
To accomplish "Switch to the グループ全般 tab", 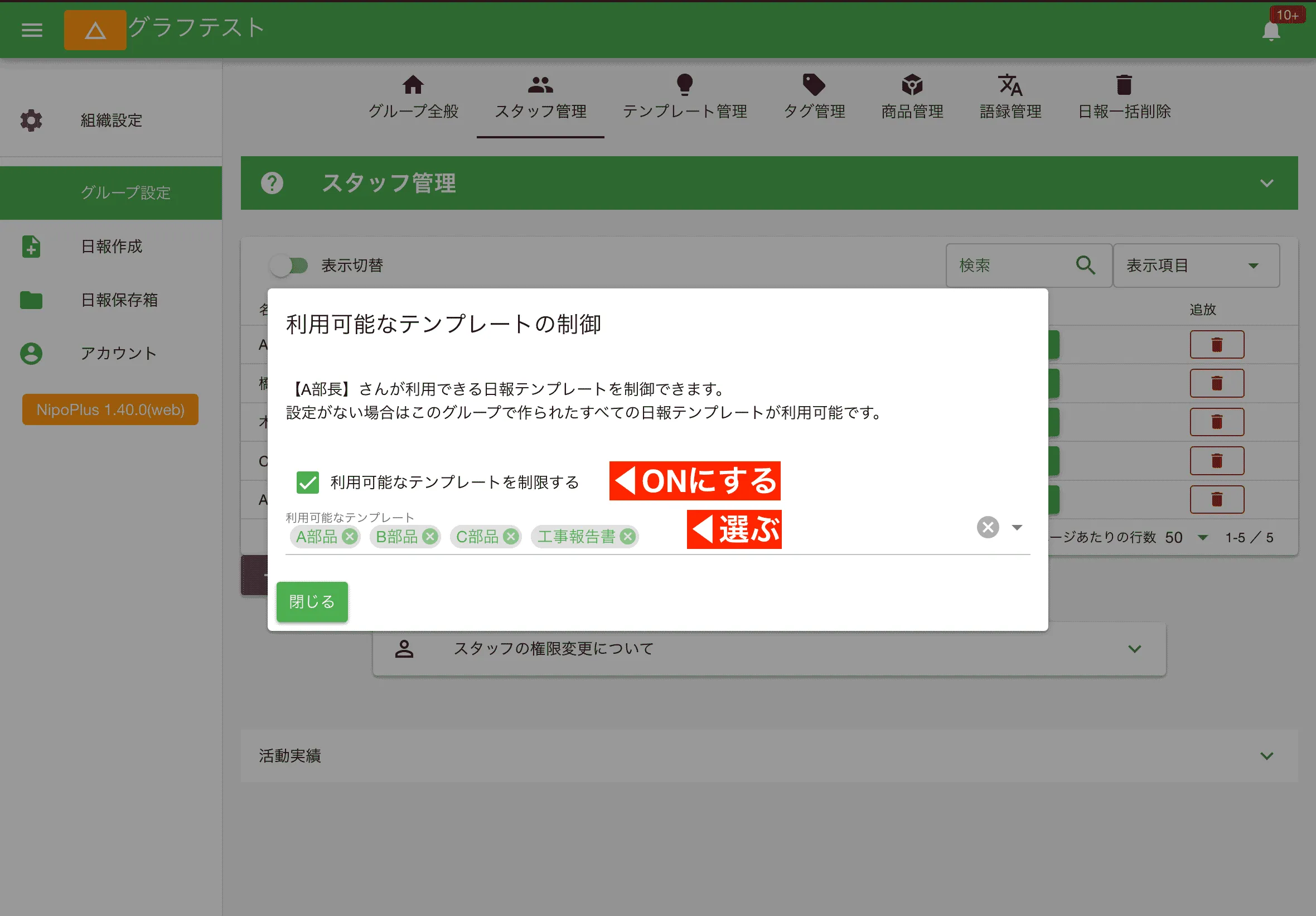I will (x=414, y=98).
